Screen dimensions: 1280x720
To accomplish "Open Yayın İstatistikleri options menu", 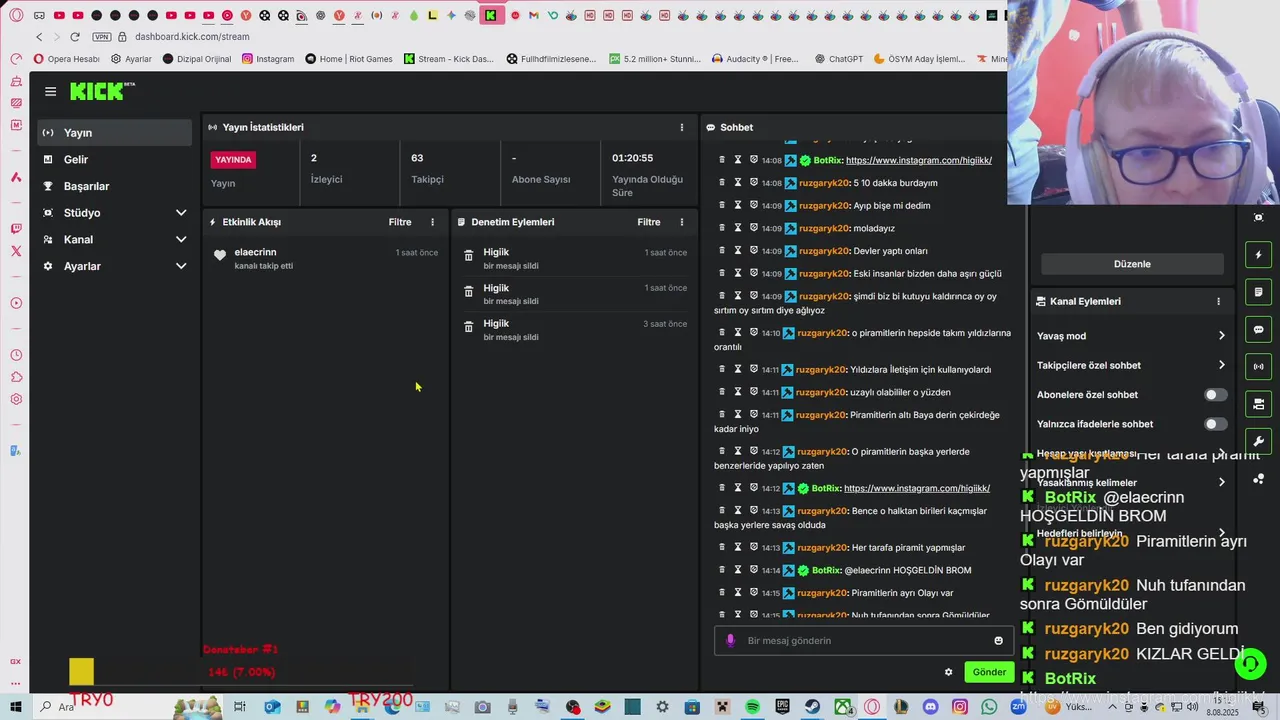I will point(682,127).
